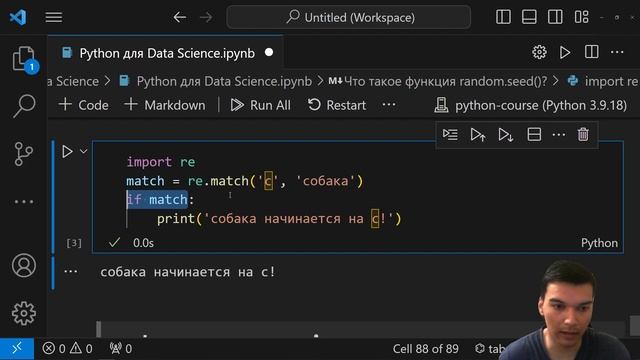
Task: Delete cell with trash icon
Action: [x=583, y=134]
